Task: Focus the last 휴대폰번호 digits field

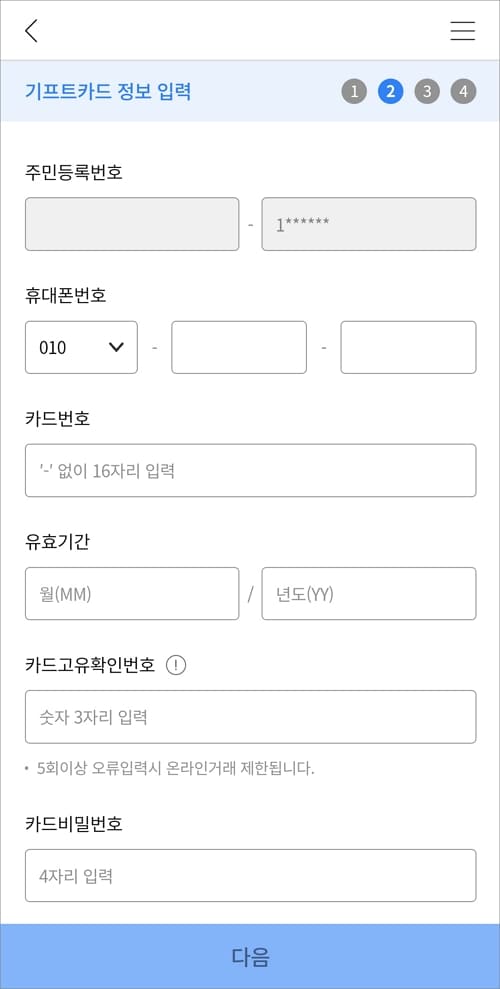Action: point(409,348)
